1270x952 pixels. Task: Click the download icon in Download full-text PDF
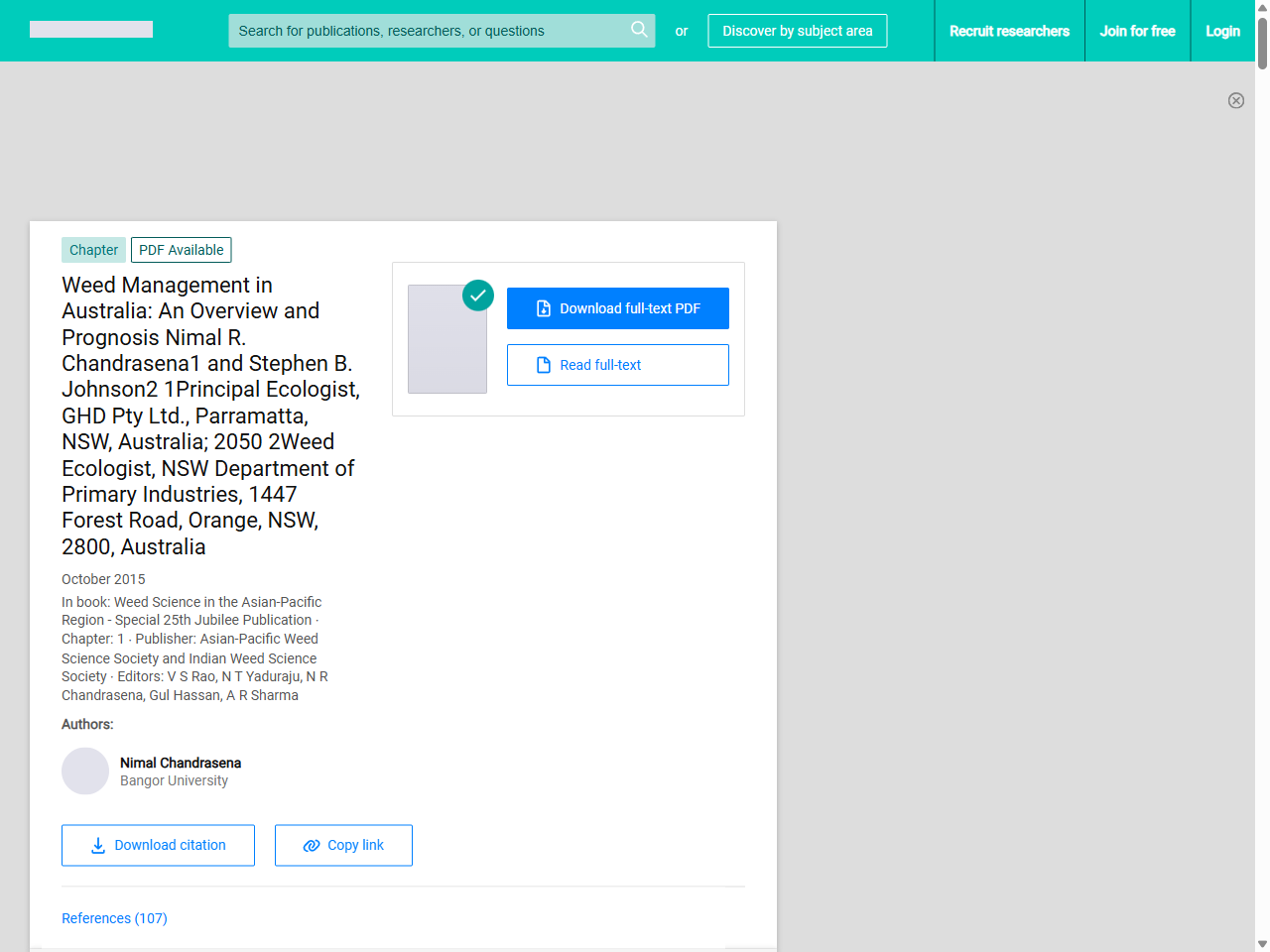click(x=544, y=308)
